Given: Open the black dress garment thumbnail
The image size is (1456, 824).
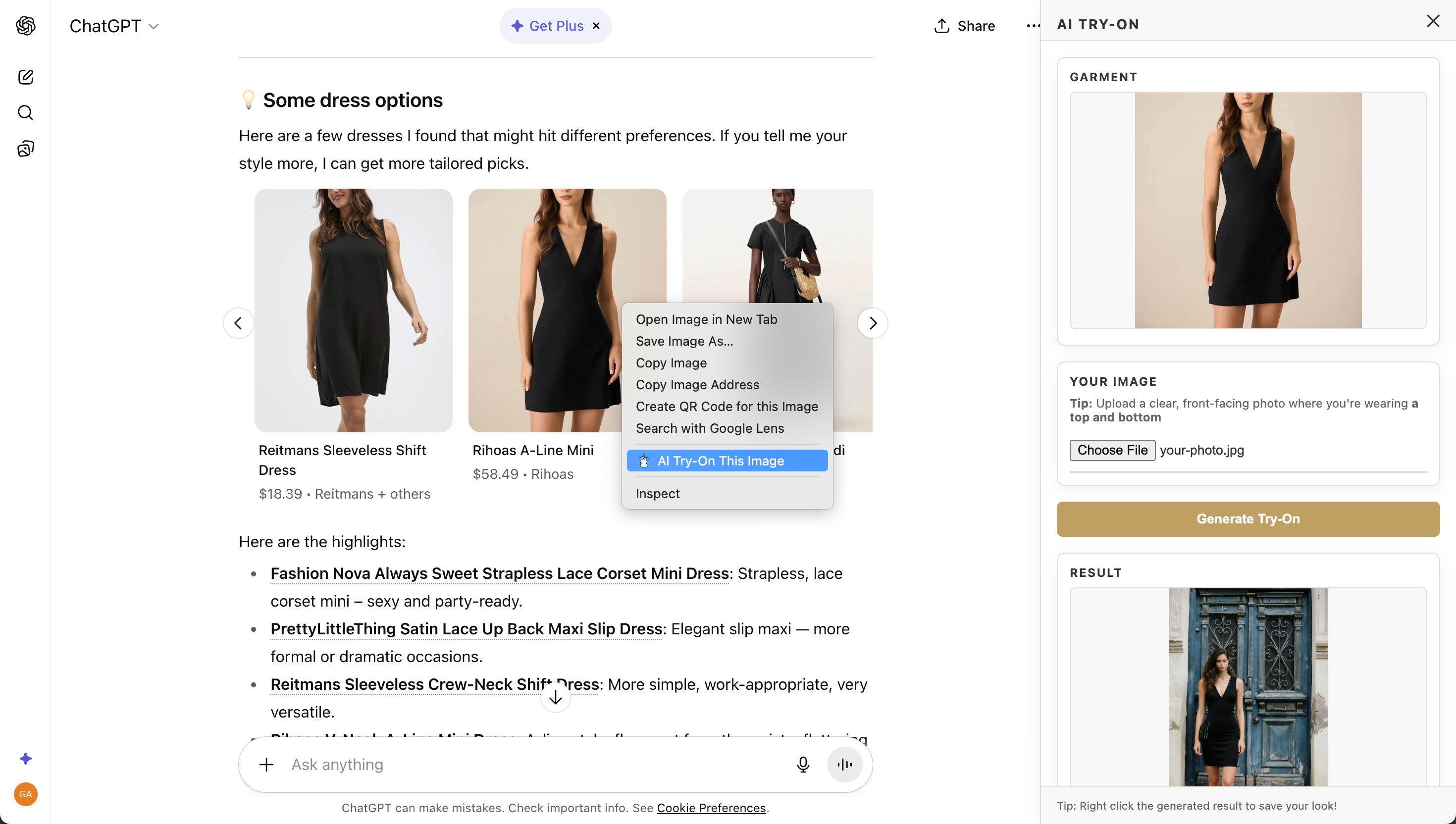Looking at the screenshot, I should pos(1247,212).
